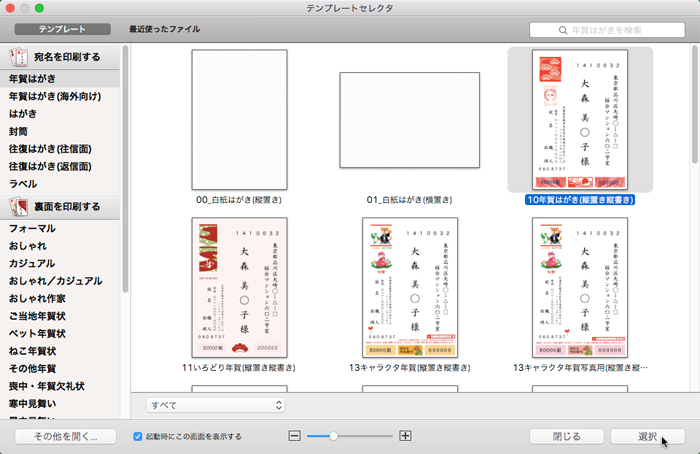
Task: Open the すべて filter dropdown
Action: (x=215, y=405)
